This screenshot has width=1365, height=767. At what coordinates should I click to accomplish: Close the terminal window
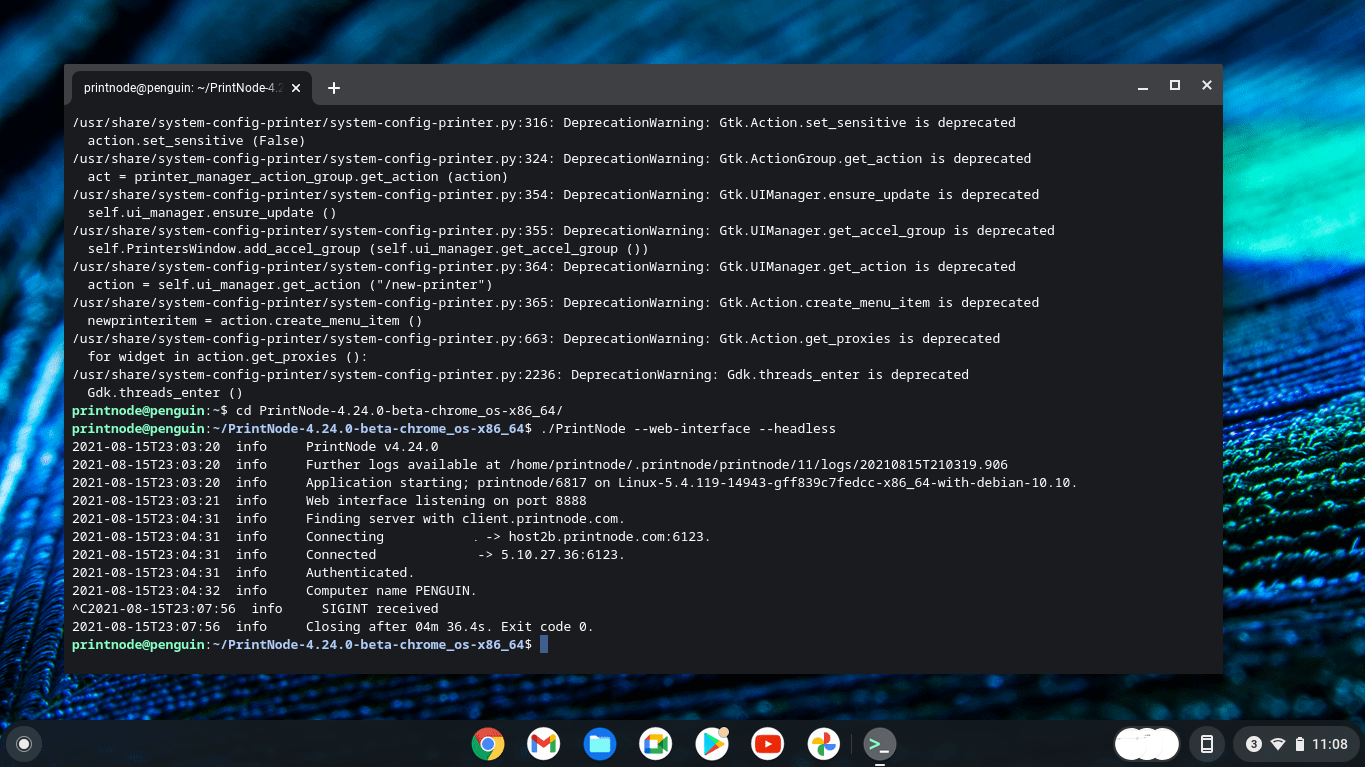tap(1207, 86)
